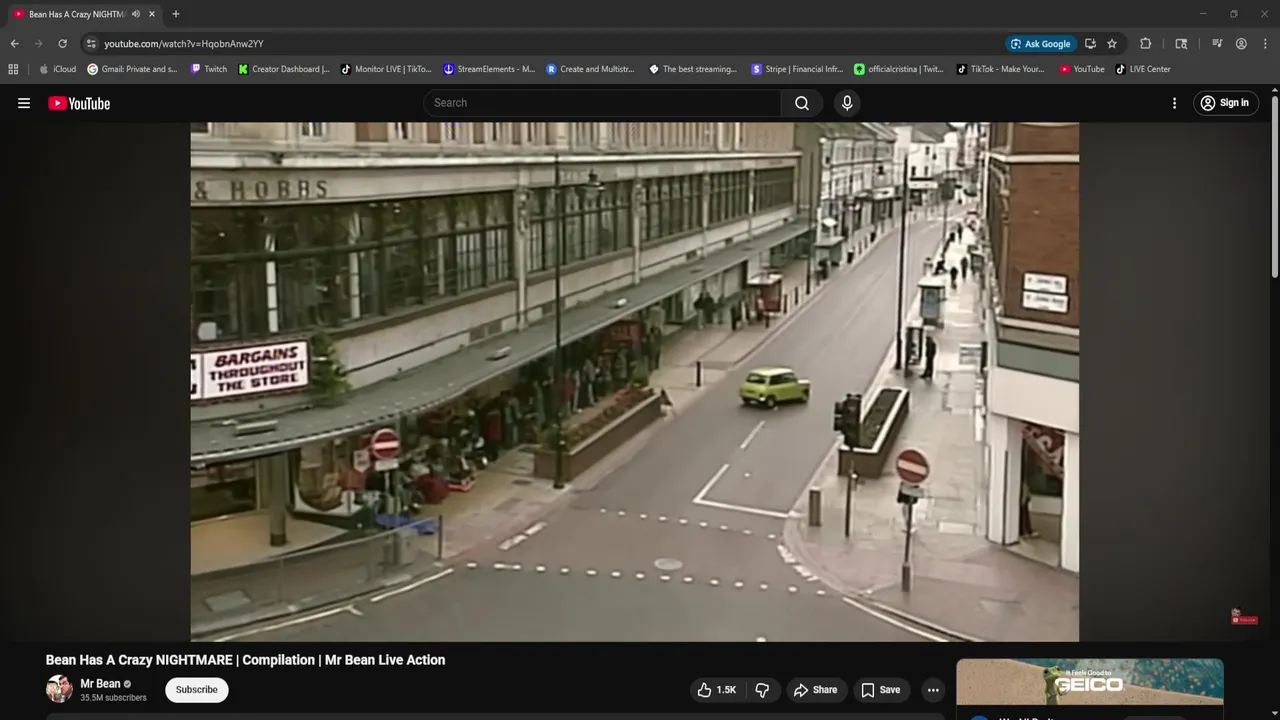Open The best streaming bookmark
This screenshot has width=1280, height=720.
[693, 69]
